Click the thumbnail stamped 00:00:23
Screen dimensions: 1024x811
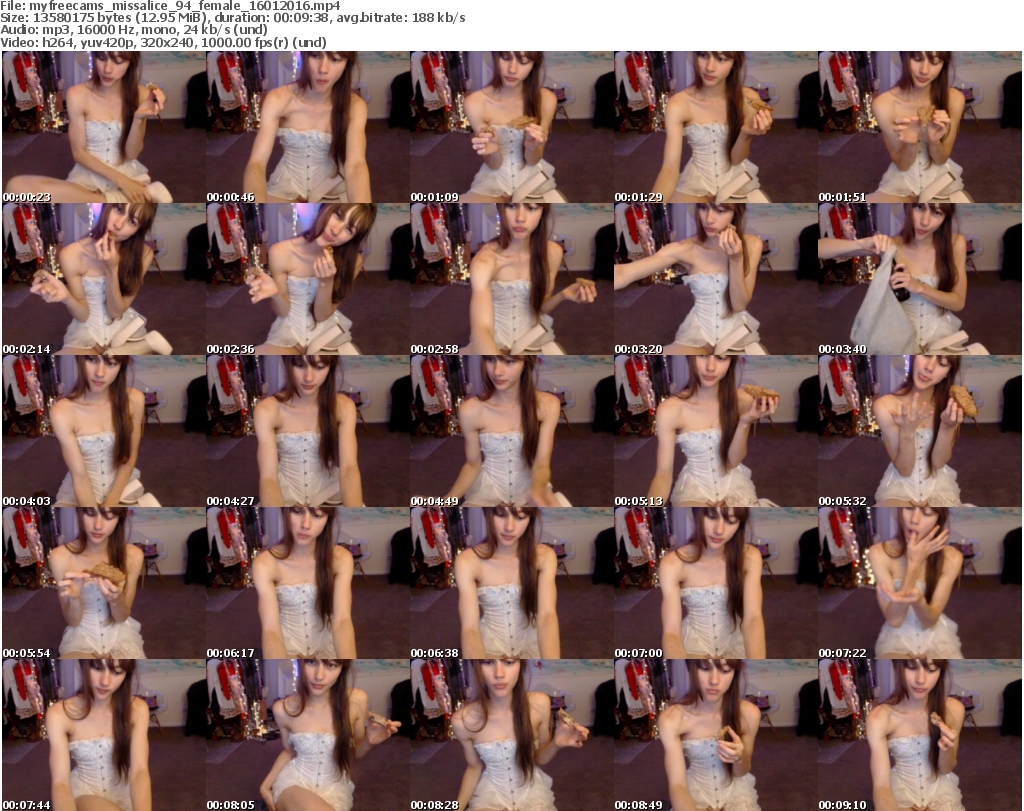[x=103, y=127]
